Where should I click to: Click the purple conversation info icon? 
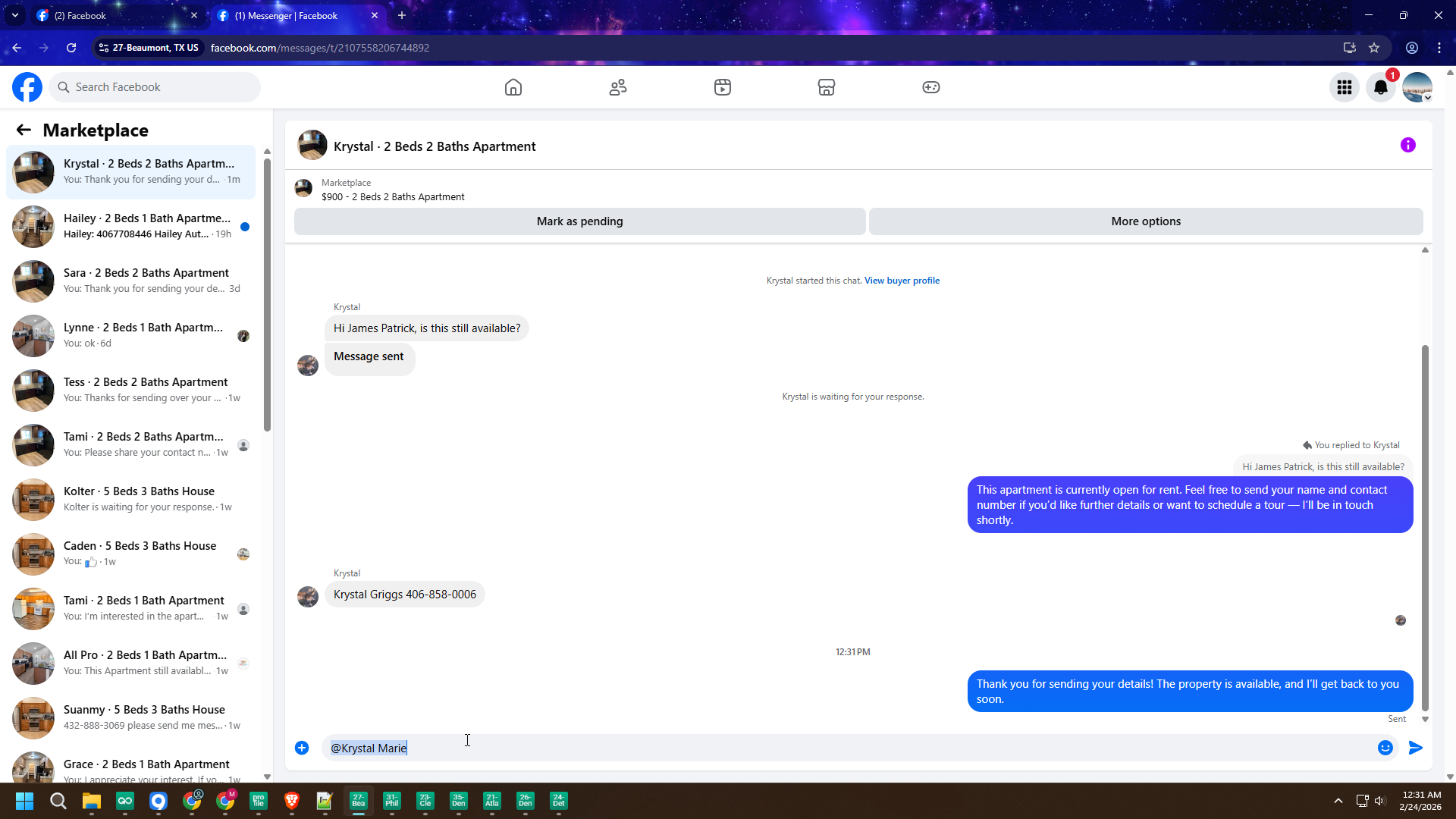point(1408,145)
